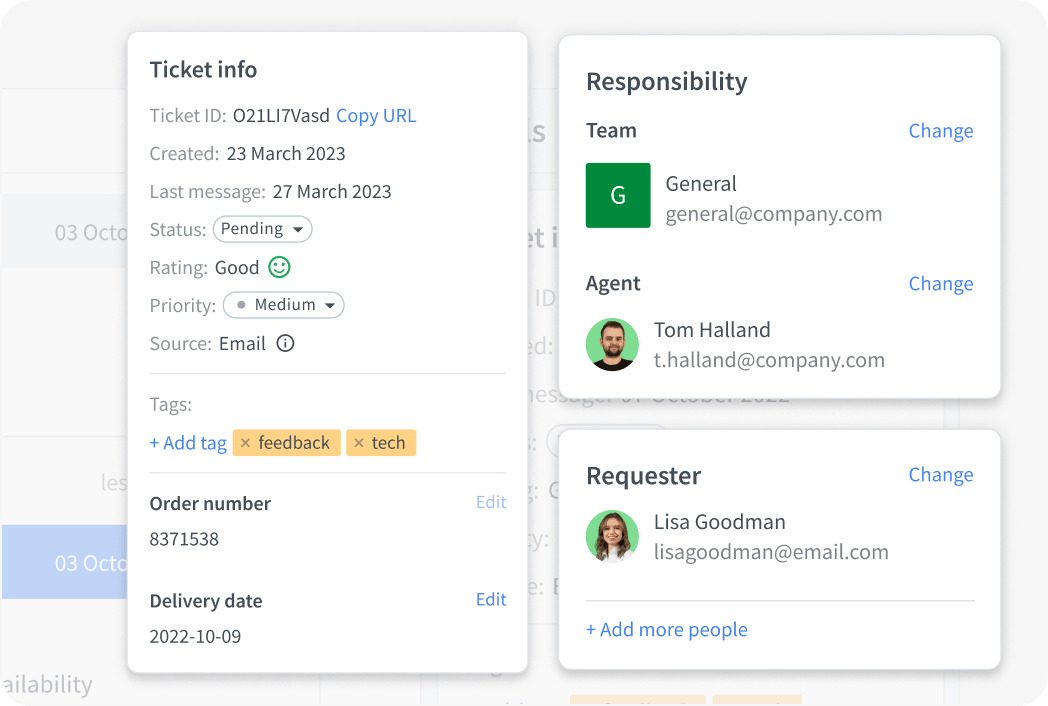Change the ticket Requester
Viewport: 1048px width, 706px height.
pyautogui.click(x=940, y=475)
